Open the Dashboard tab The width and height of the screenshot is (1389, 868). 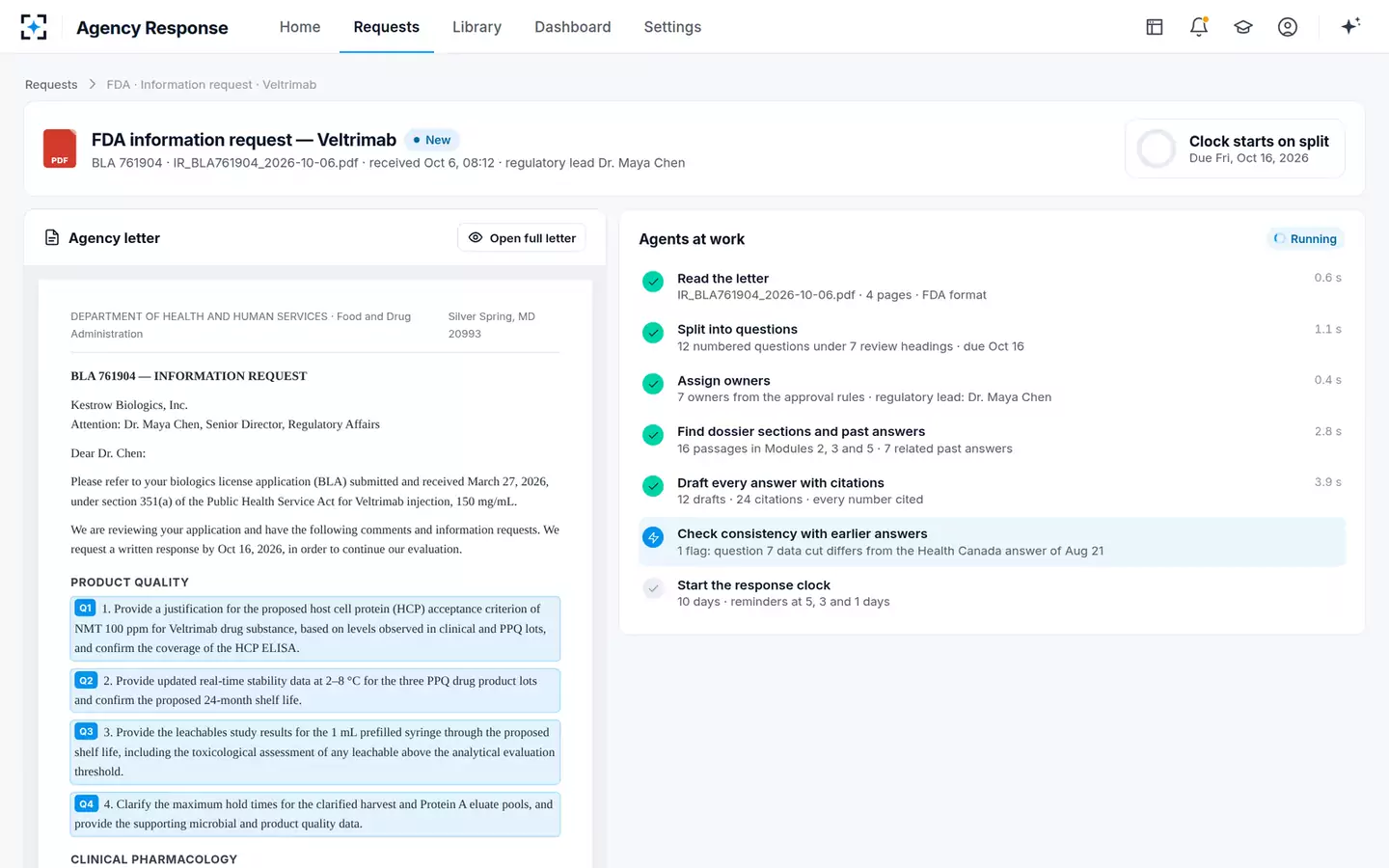(x=573, y=27)
